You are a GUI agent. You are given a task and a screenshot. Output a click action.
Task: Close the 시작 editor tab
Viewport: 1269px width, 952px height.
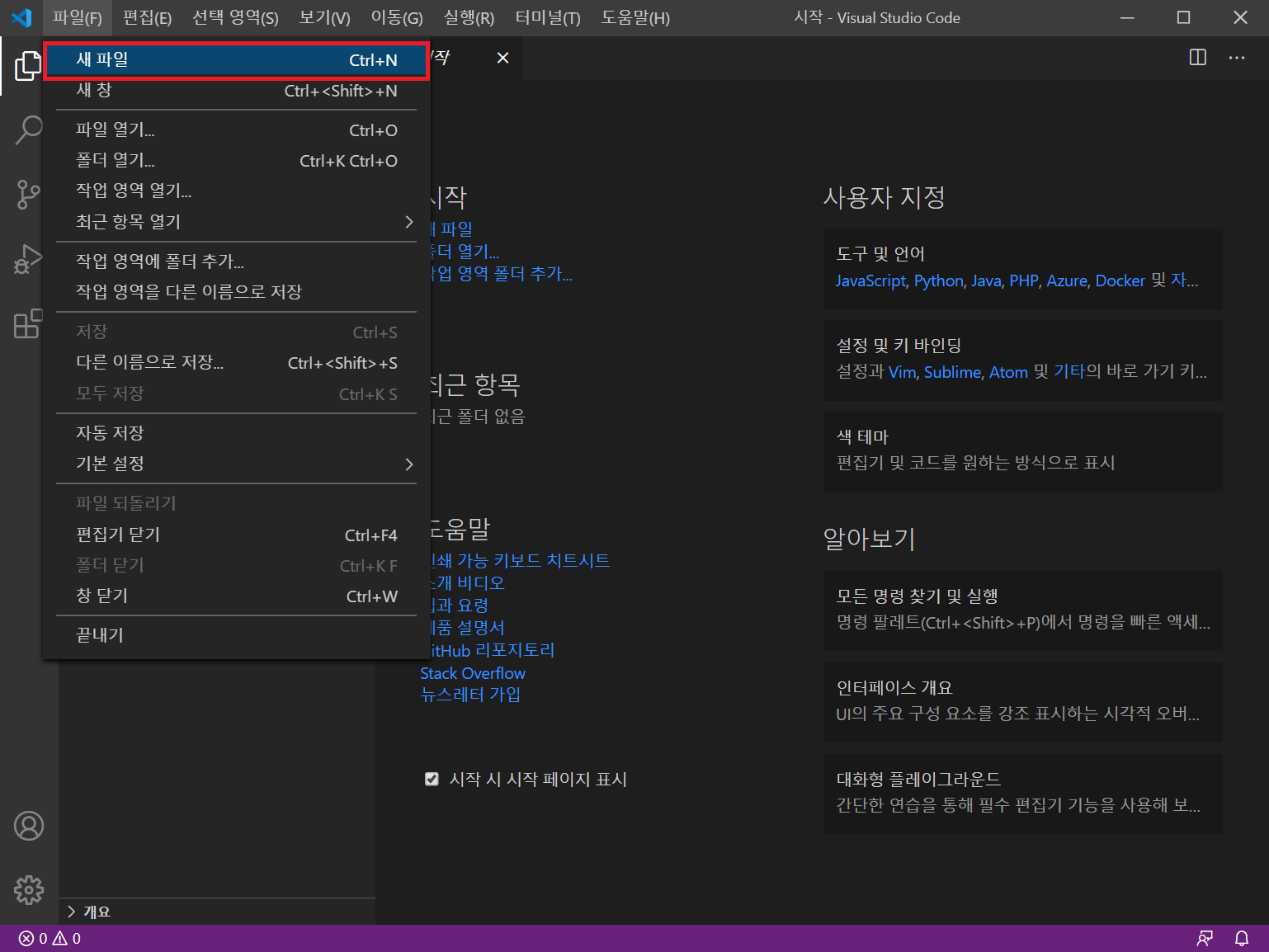(x=502, y=58)
